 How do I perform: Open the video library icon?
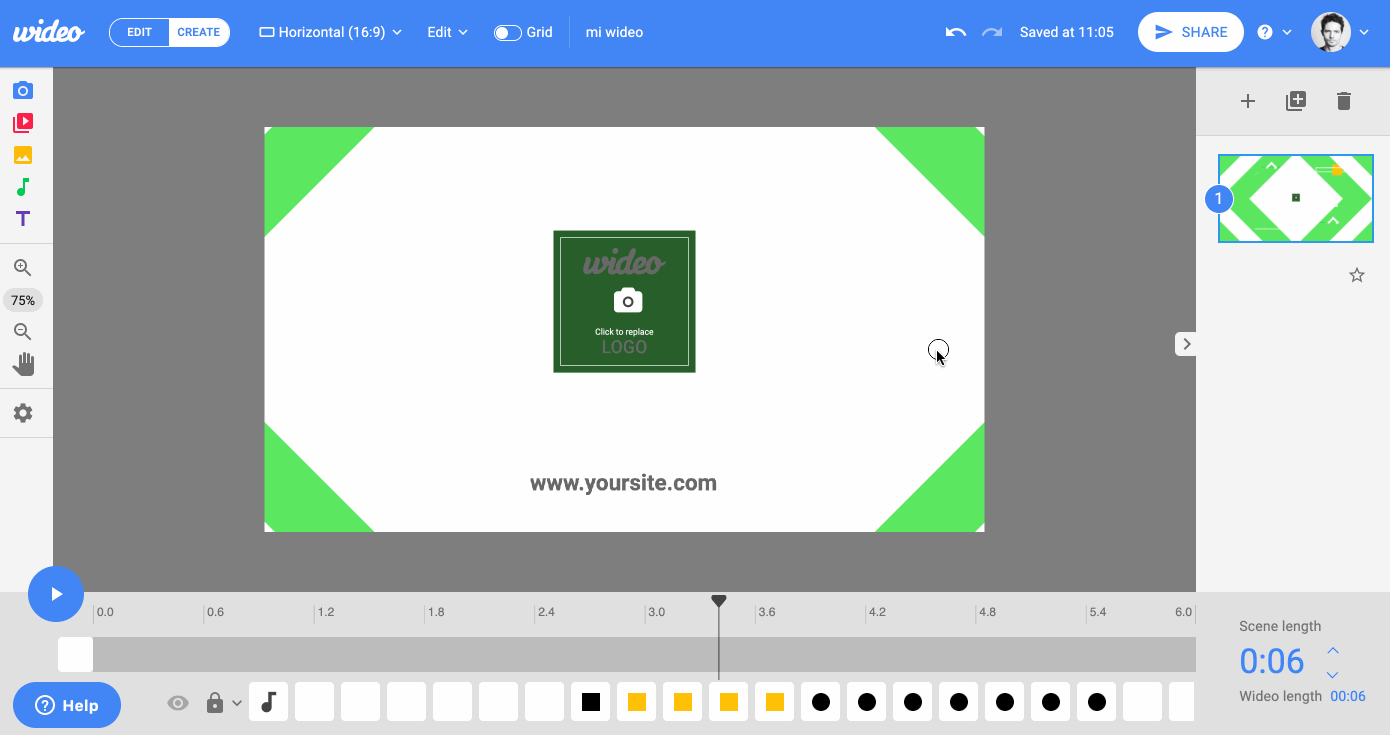[x=23, y=123]
